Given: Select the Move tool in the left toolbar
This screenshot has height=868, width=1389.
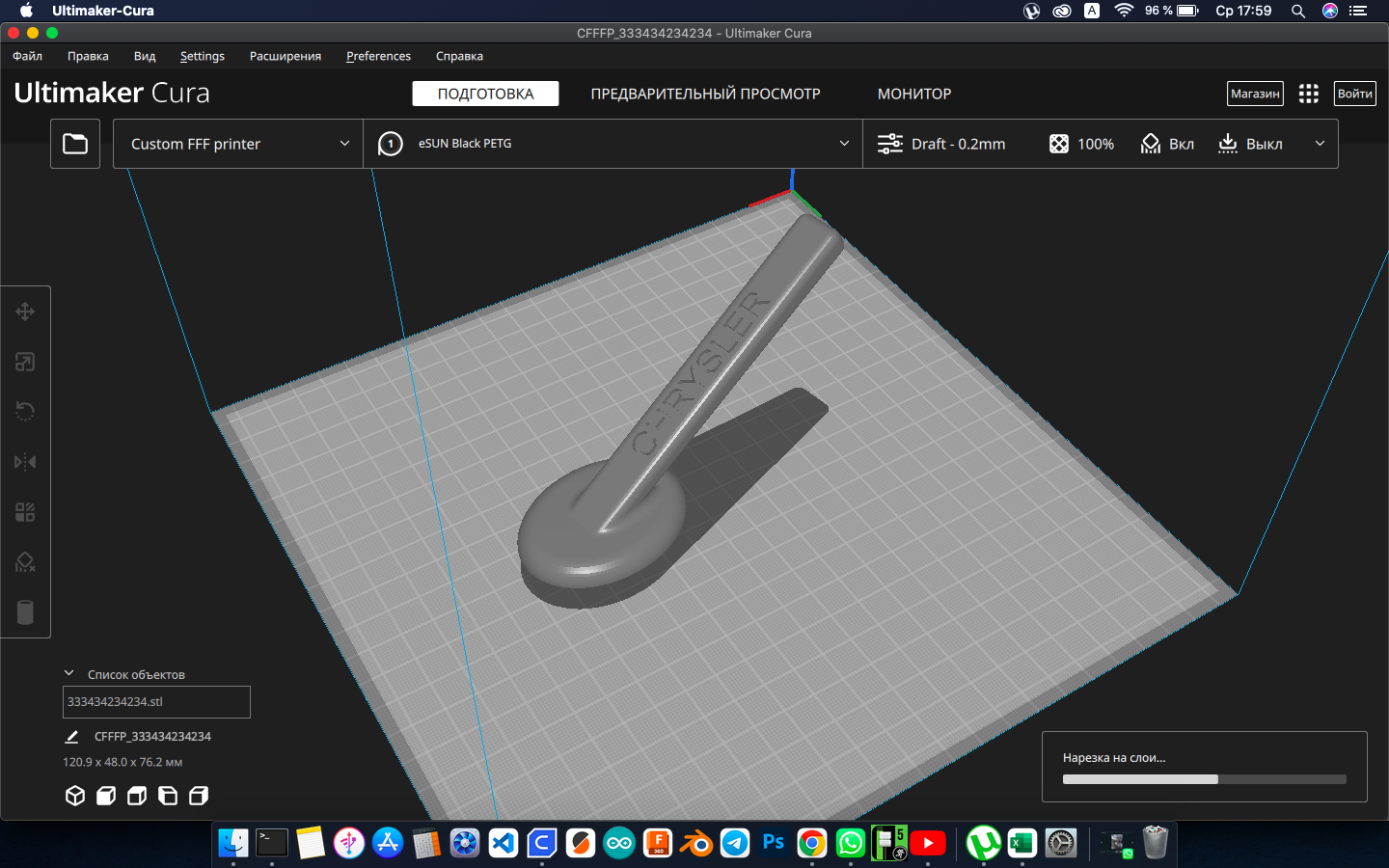Looking at the screenshot, I should [25, 312].
